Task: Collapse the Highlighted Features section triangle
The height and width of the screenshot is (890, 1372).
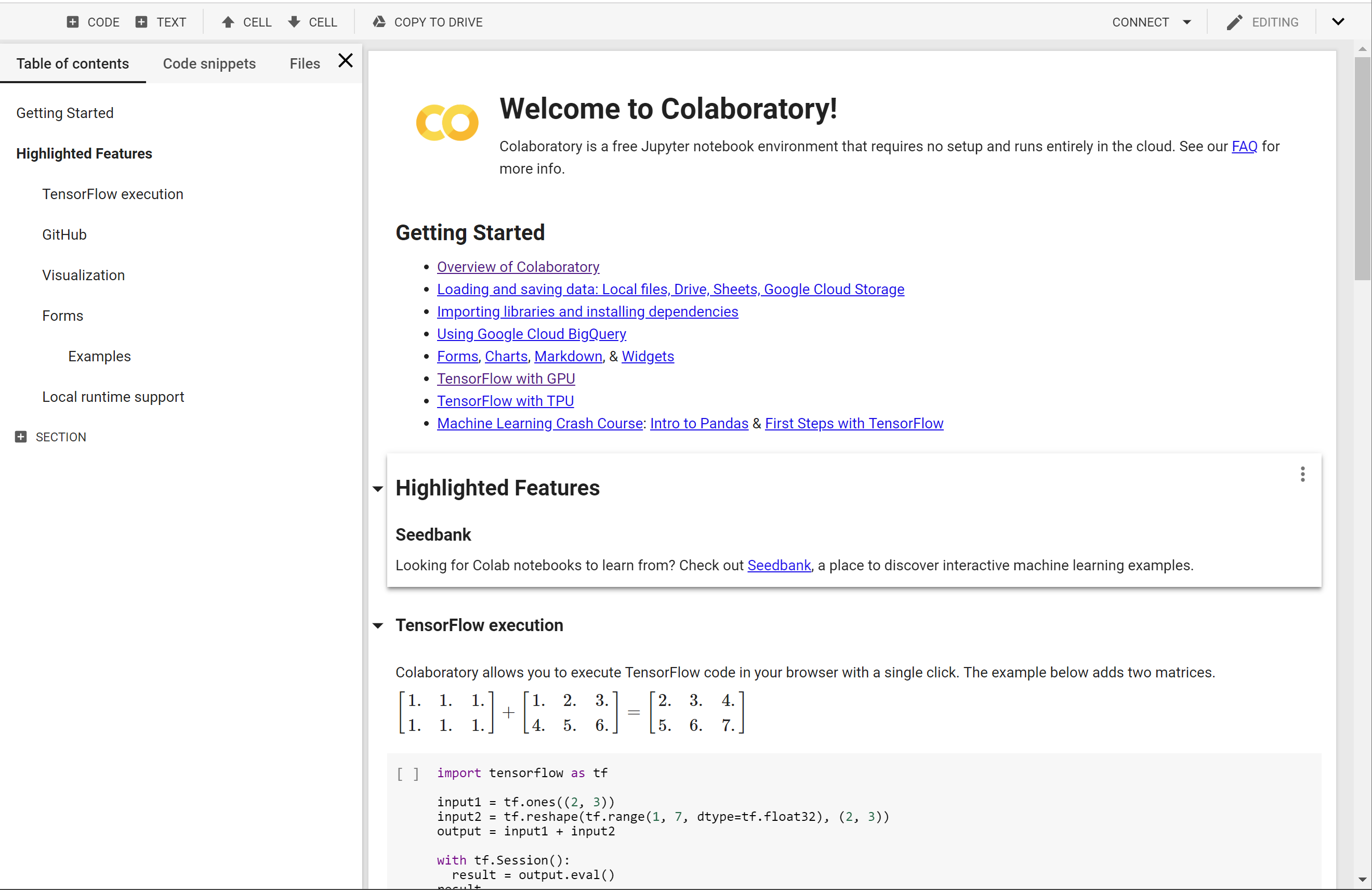Action: pyautogui.click(x=378, y=489)
